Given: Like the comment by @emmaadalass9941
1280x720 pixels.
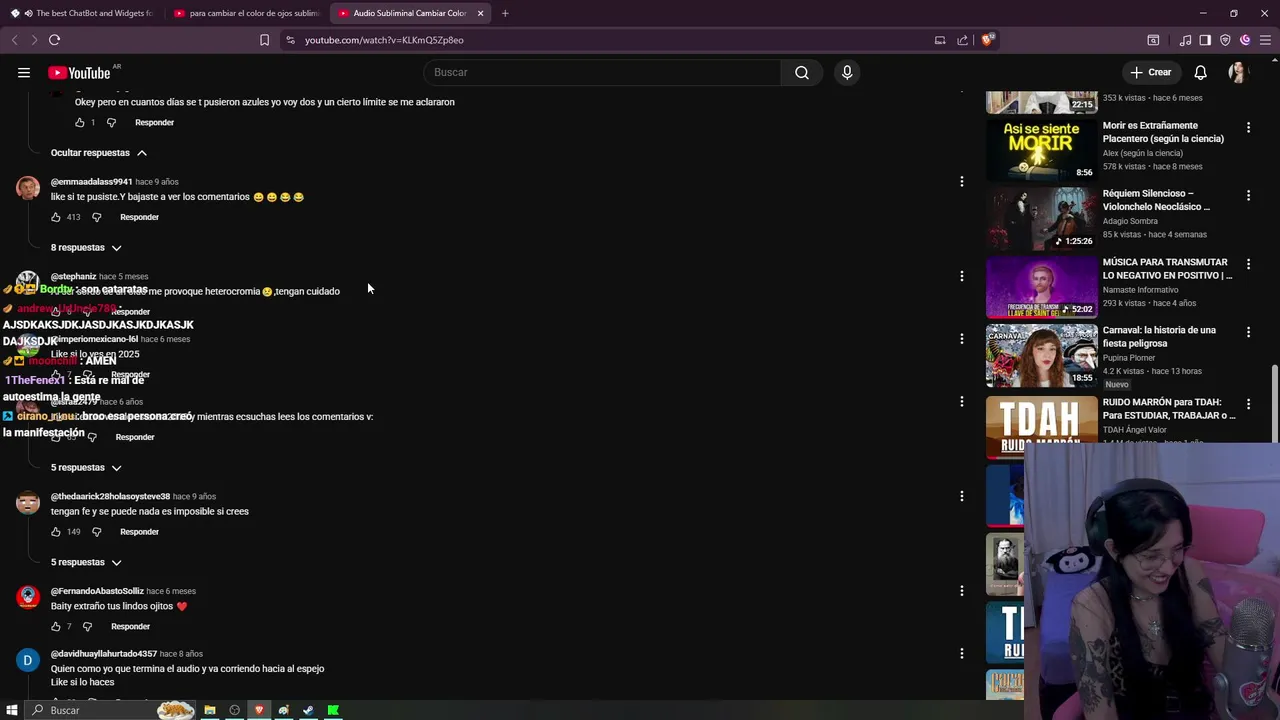Looking at the screenshot, I should click(56, 217).
